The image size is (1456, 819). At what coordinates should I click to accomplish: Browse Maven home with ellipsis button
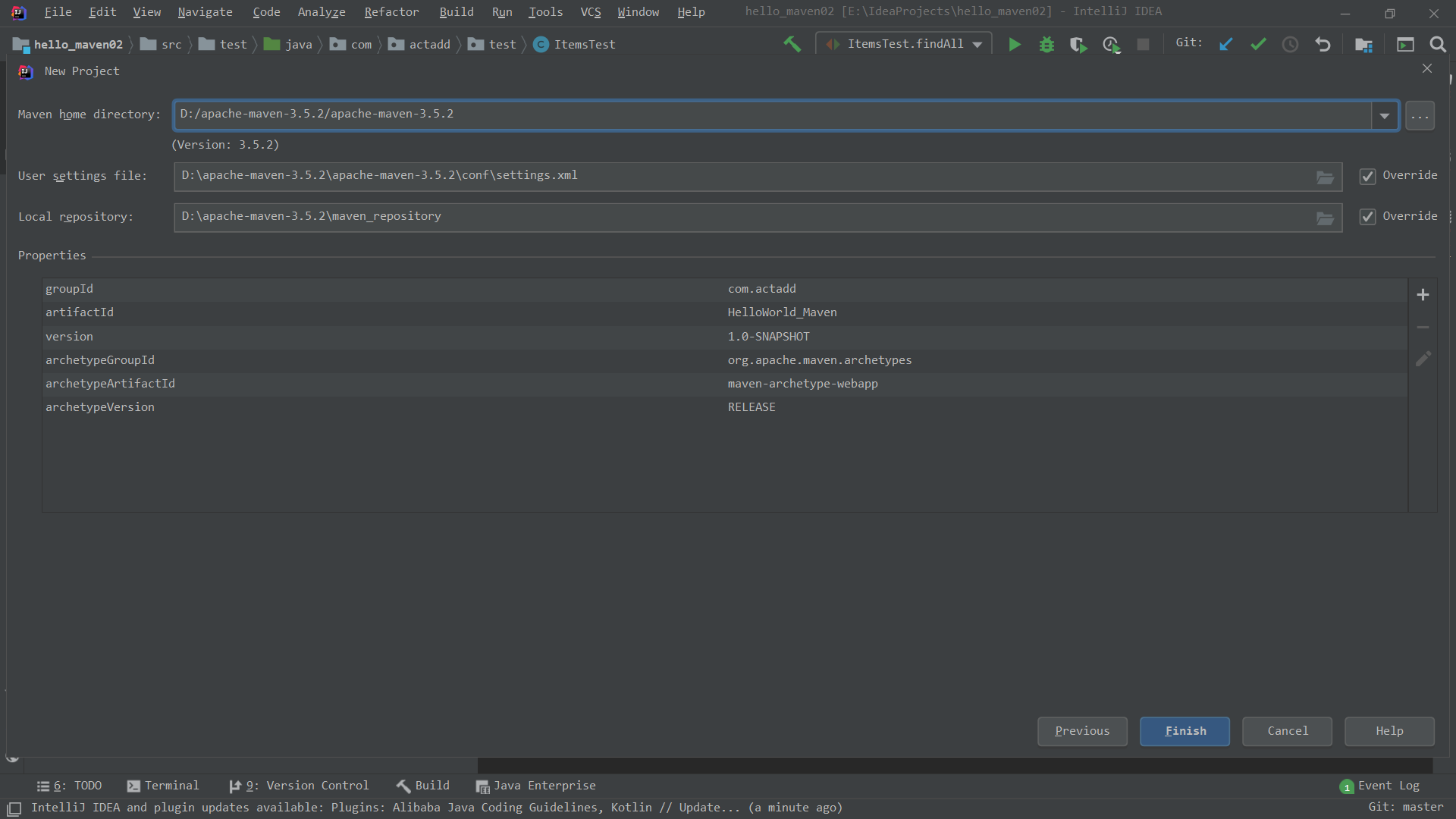tap(1420, 116)
